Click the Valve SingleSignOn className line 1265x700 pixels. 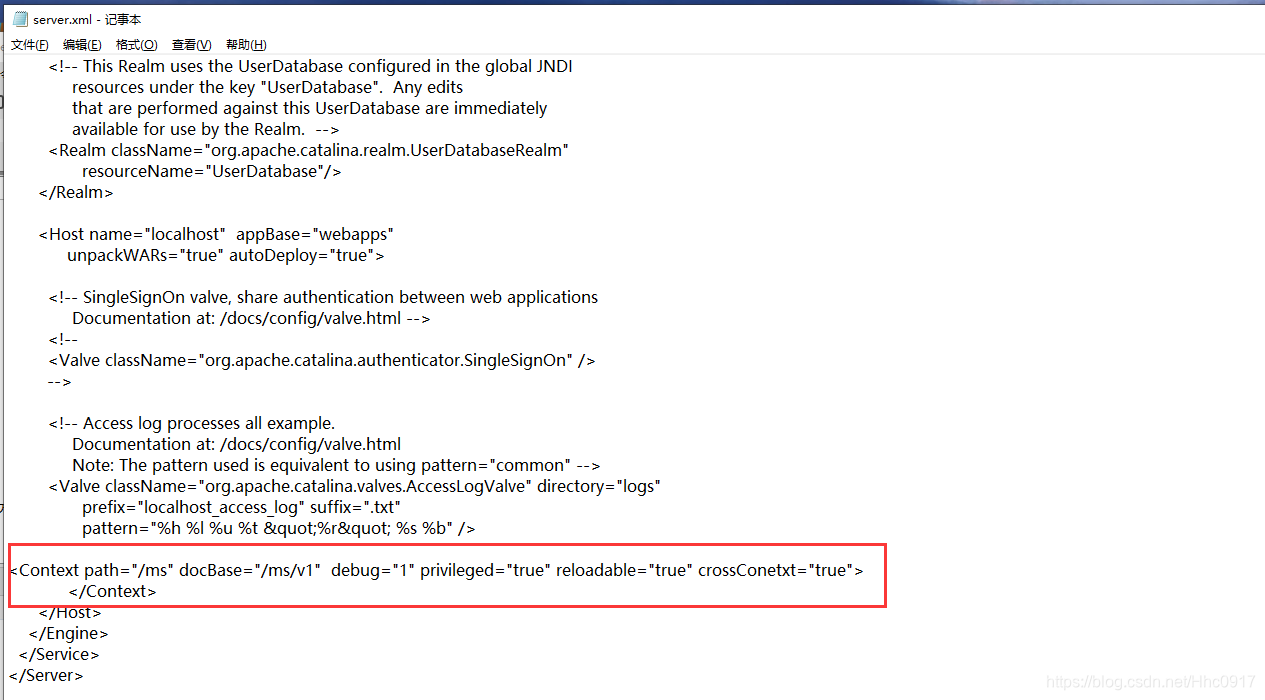(321, 360)
